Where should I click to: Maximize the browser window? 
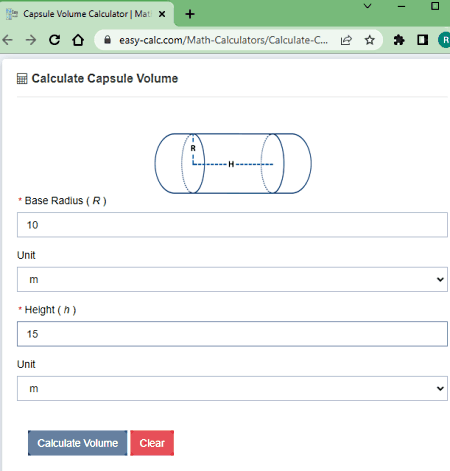(x=435, y=6)
